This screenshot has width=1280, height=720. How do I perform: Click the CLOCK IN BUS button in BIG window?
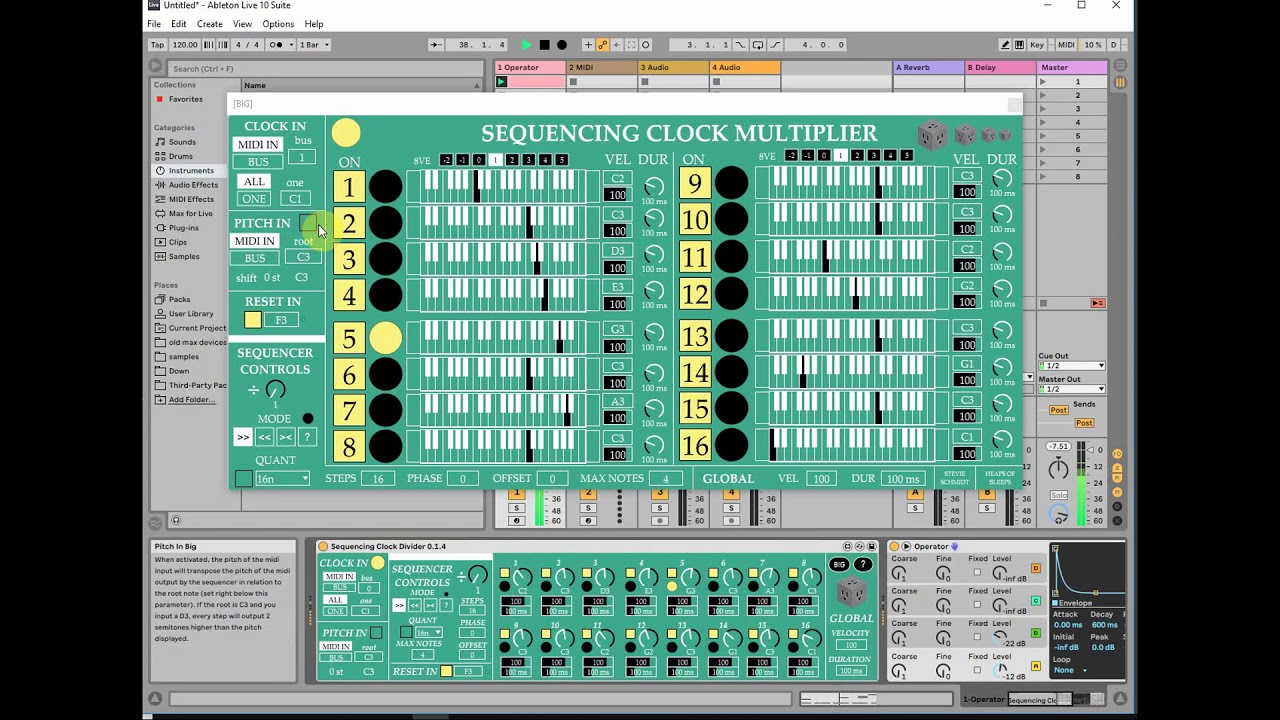click(x=258, y=162)
